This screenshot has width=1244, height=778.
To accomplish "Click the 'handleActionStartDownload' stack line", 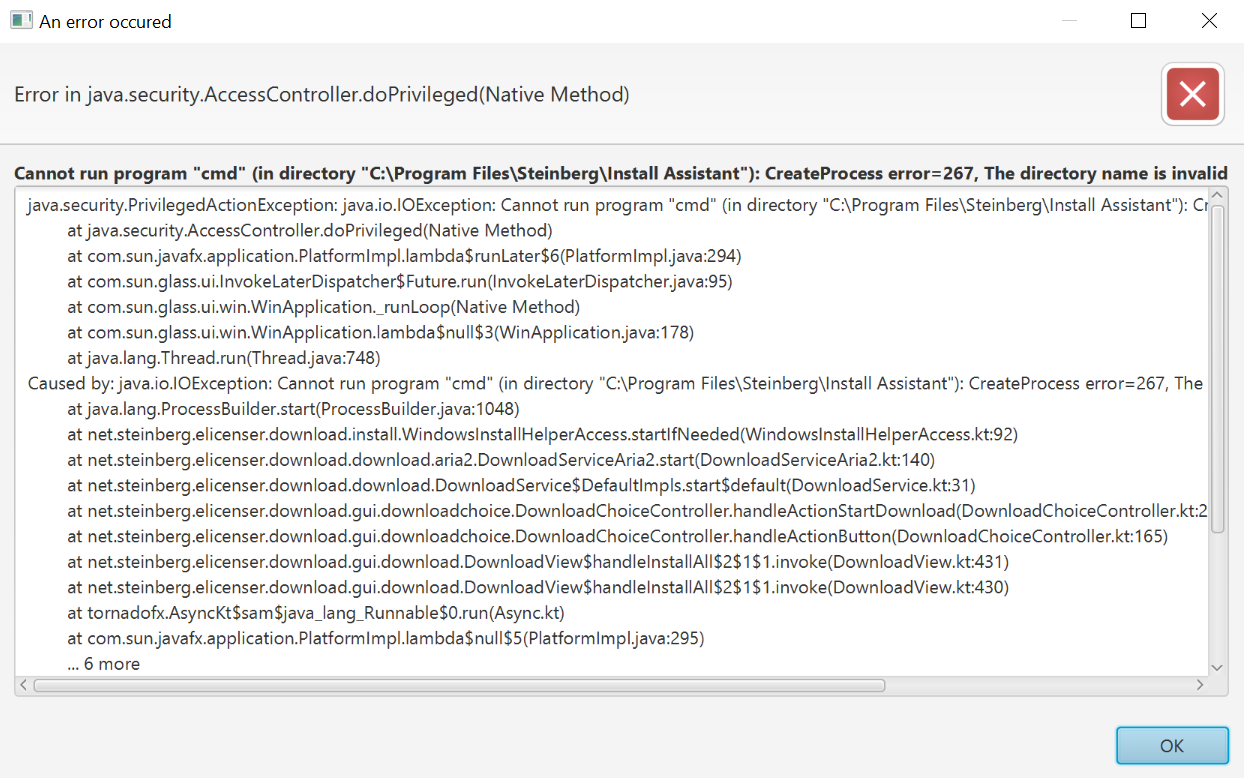I will pyautogui.click(x=637, y=511).
